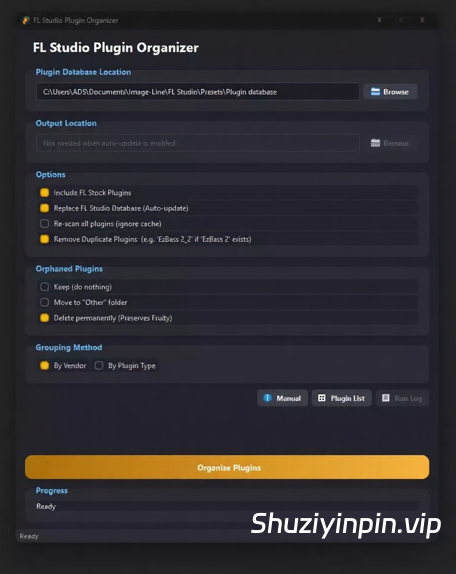Minimize the Plugin Organizer window

(x=380, y=20)
